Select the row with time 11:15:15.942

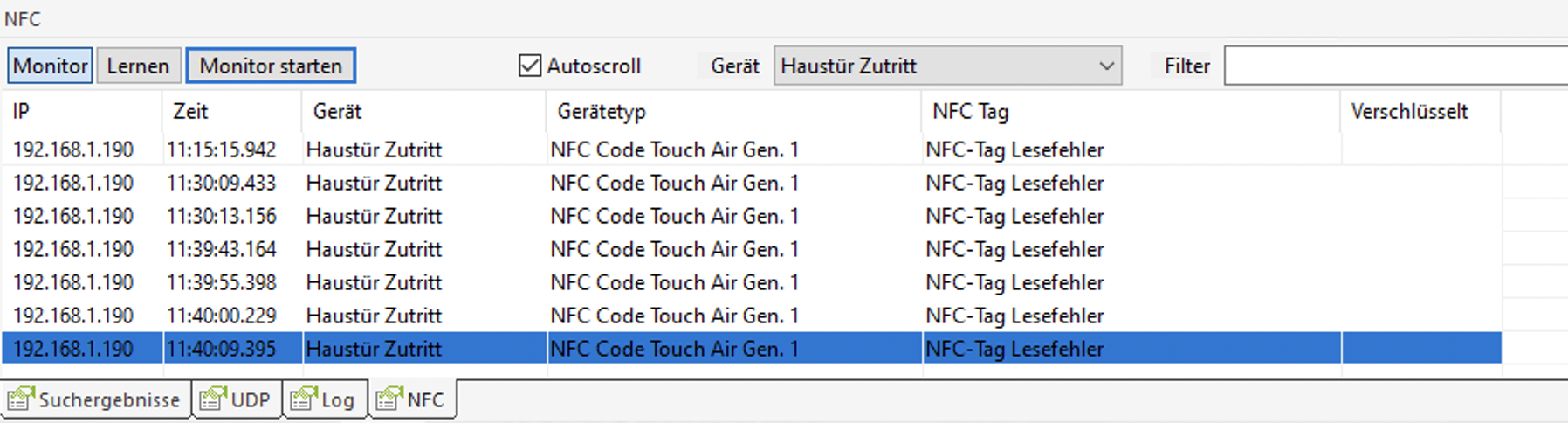pyautogui.click(x=222, y=150)
